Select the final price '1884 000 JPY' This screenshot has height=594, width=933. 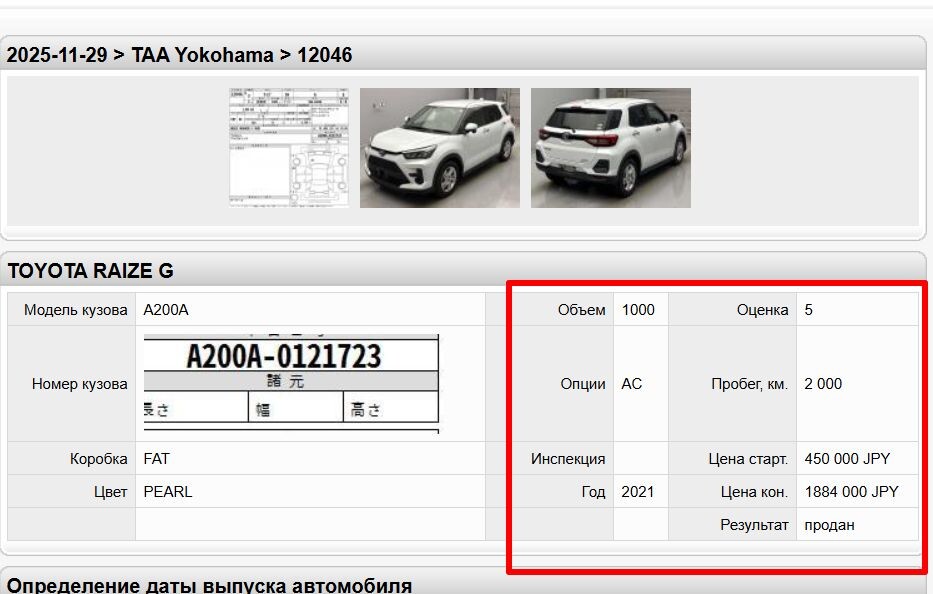[x=851, y=492]
